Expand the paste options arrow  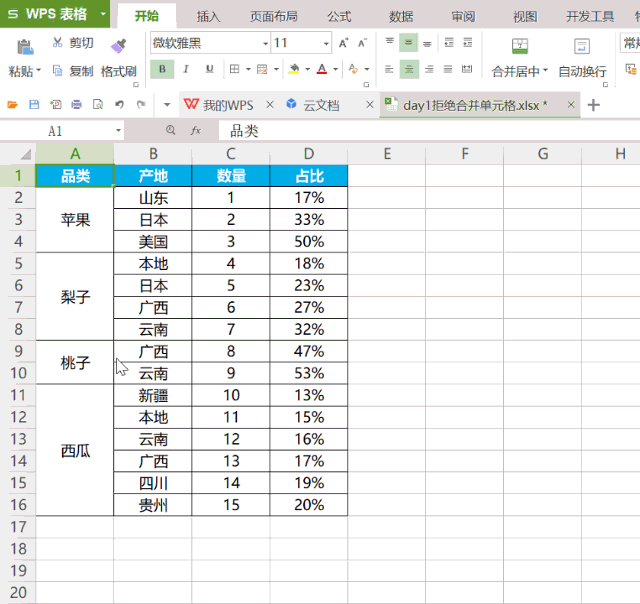[39, 70]
